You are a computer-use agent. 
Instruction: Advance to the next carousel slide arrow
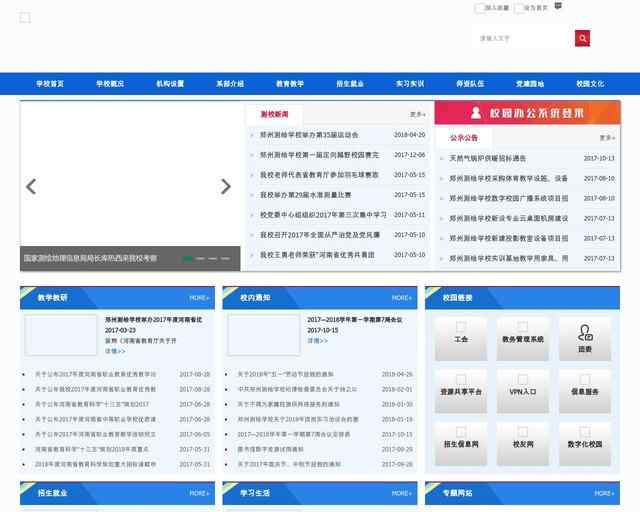[225, 187]
